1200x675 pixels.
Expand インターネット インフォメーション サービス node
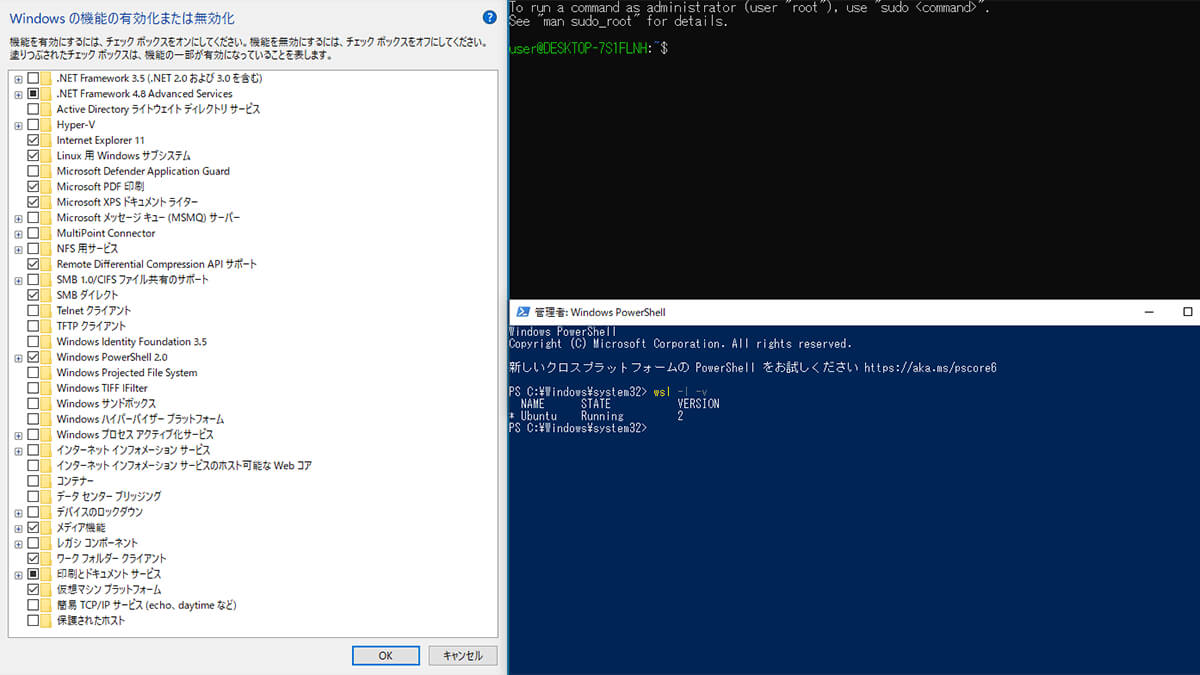click(18, 450)
